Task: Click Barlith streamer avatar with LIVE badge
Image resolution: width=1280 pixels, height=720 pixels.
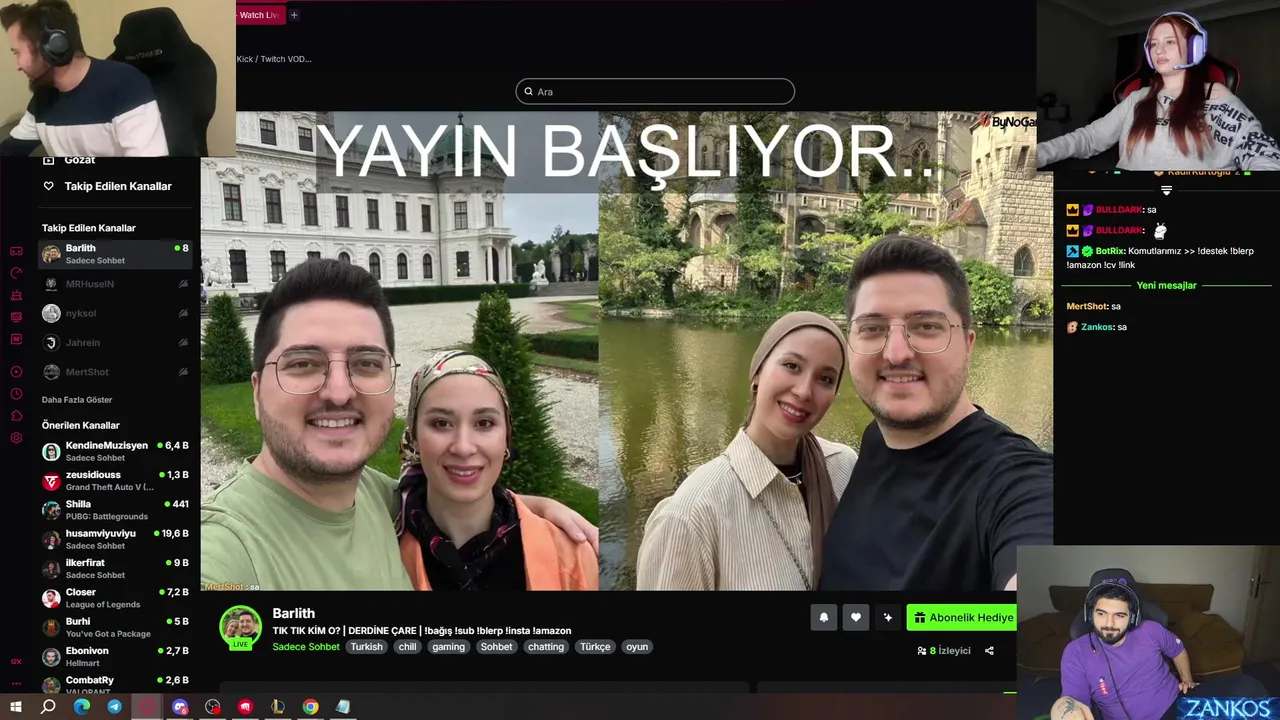Action: point(241,628)
